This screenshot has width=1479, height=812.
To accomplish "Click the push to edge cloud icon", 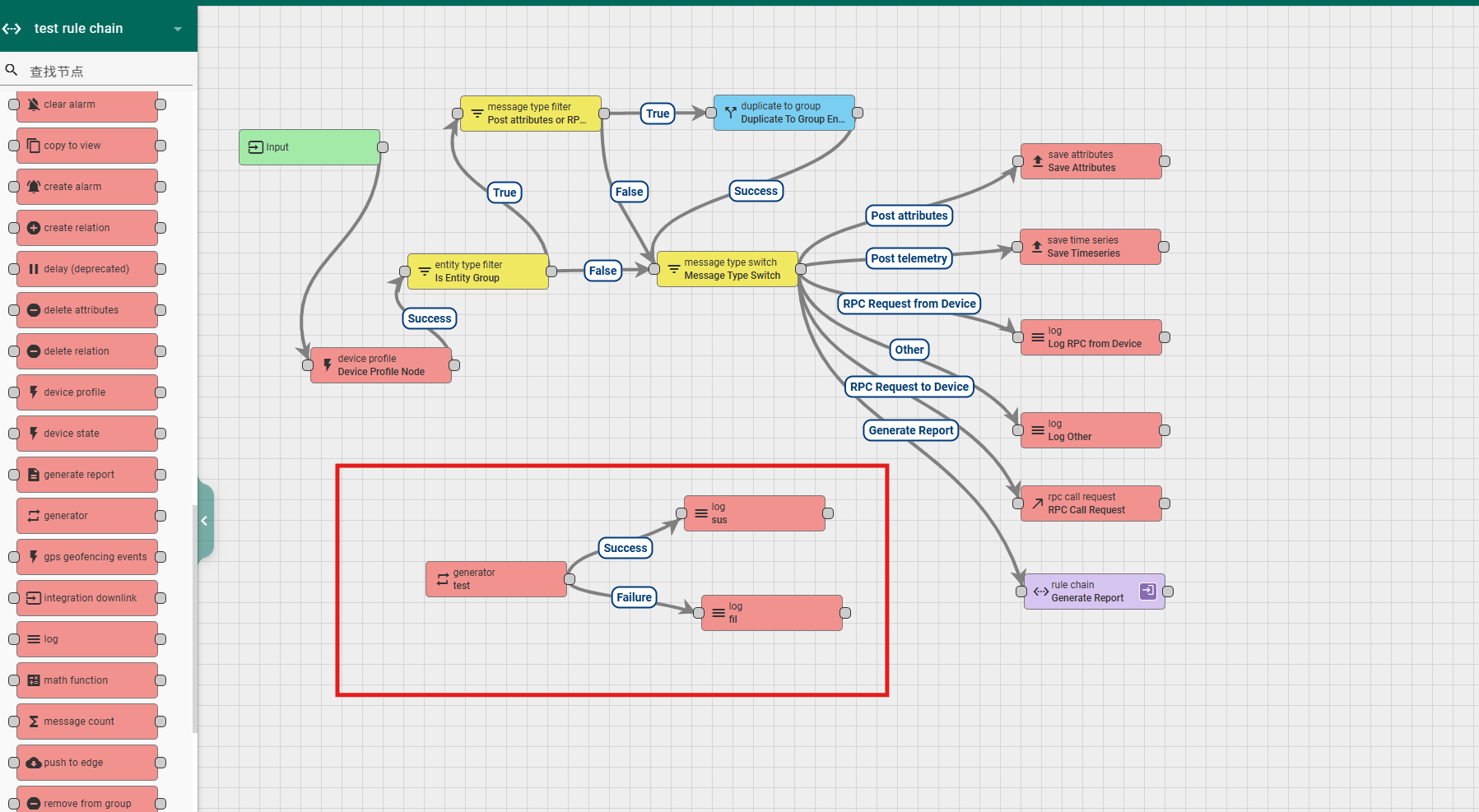I will [34, 763].
